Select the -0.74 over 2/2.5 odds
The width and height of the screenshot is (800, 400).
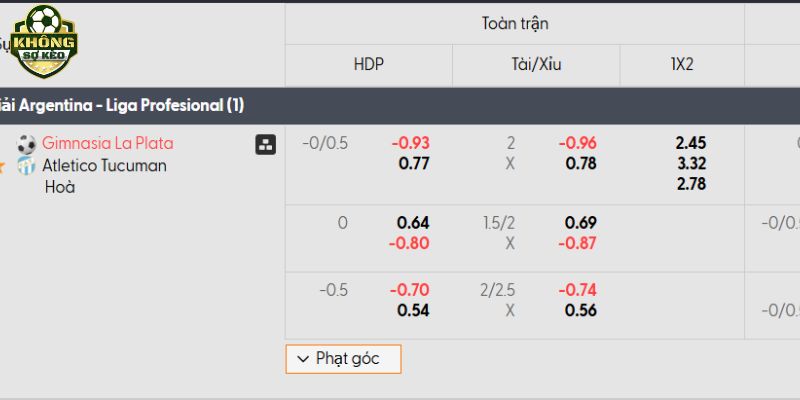[578, 290]
